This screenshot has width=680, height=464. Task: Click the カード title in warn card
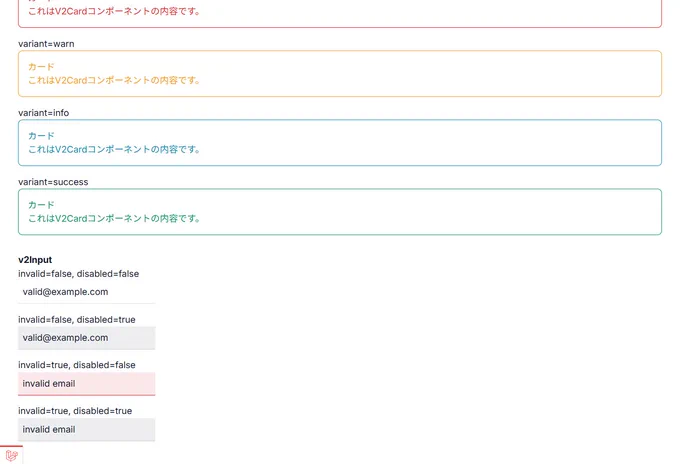[x=41, y=67]
